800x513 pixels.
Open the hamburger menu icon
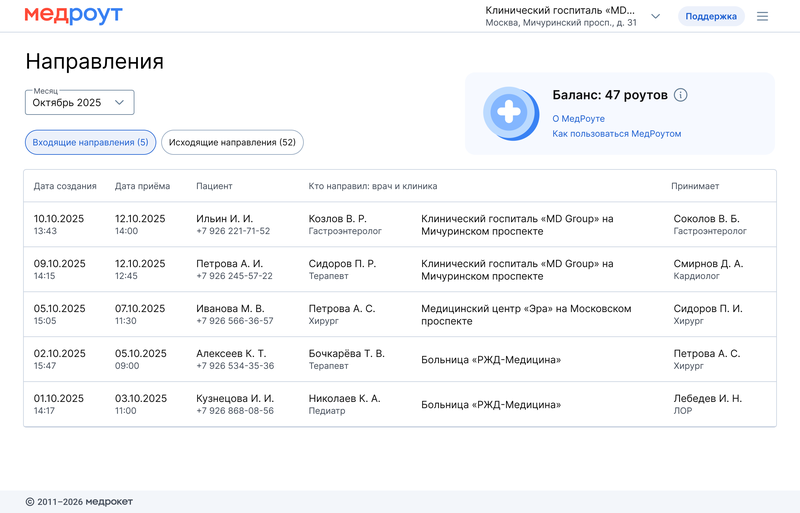click(763, 16)
